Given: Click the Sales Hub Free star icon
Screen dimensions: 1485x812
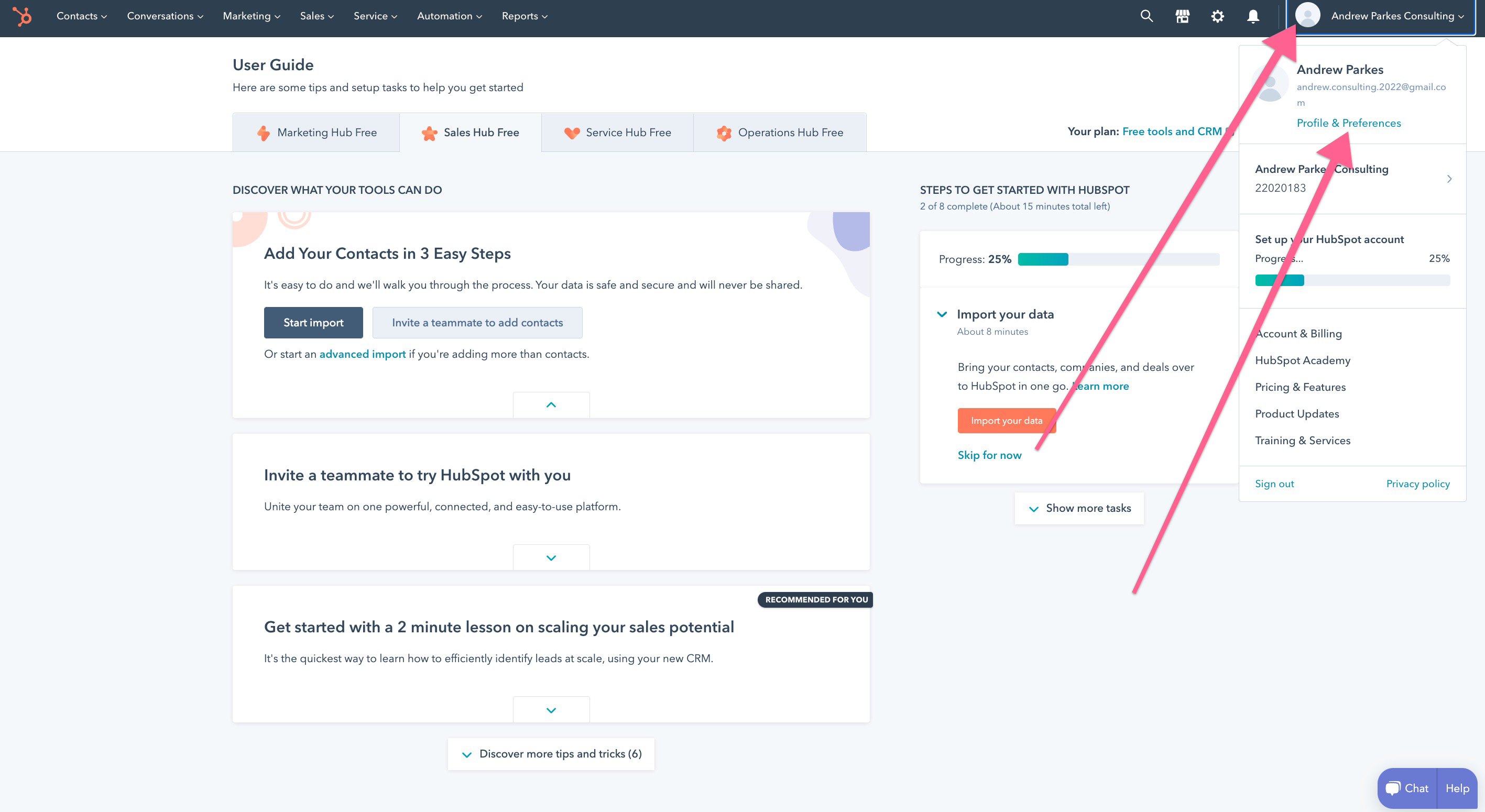Looking at the screenshot, I should [x=429, y=133].
